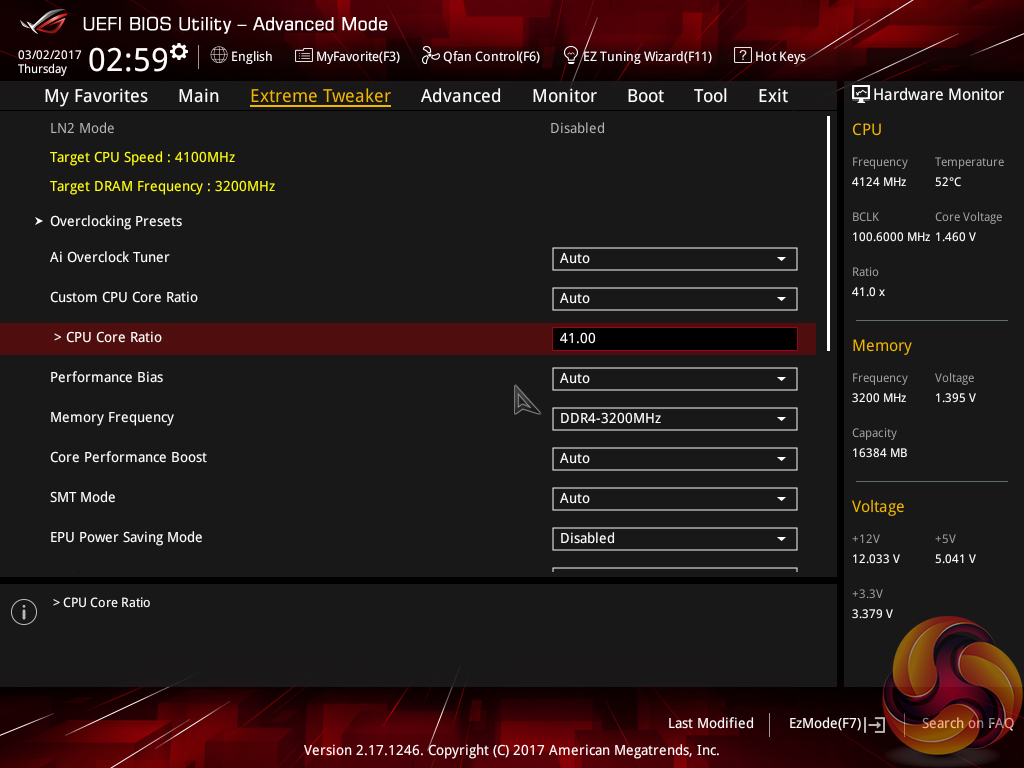Click the Core Voltage 1.460 V value
This screenshot has height=768, width=1024.
pyautogui.click(x=955, y=237)
